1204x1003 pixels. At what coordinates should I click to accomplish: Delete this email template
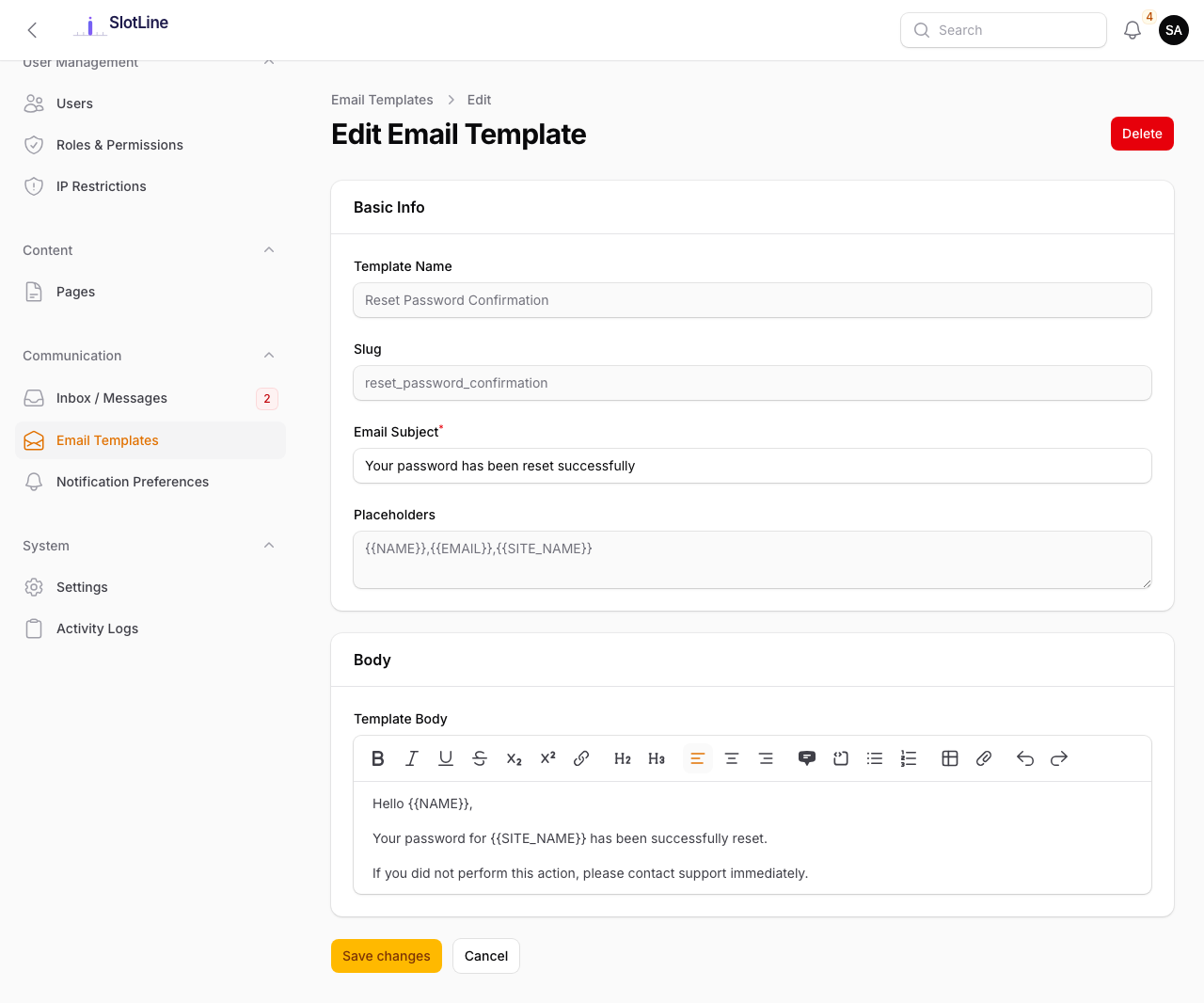click(1142, 134)
